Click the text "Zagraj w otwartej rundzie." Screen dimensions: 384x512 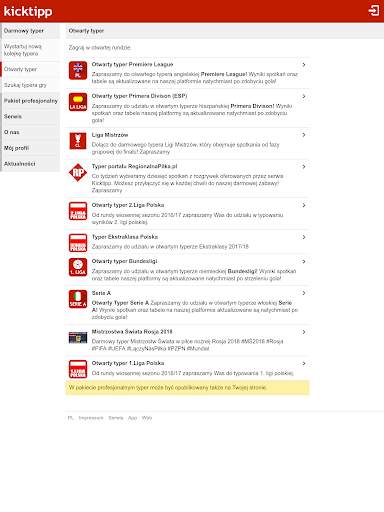pyautogui.click(x=100, y=48)
